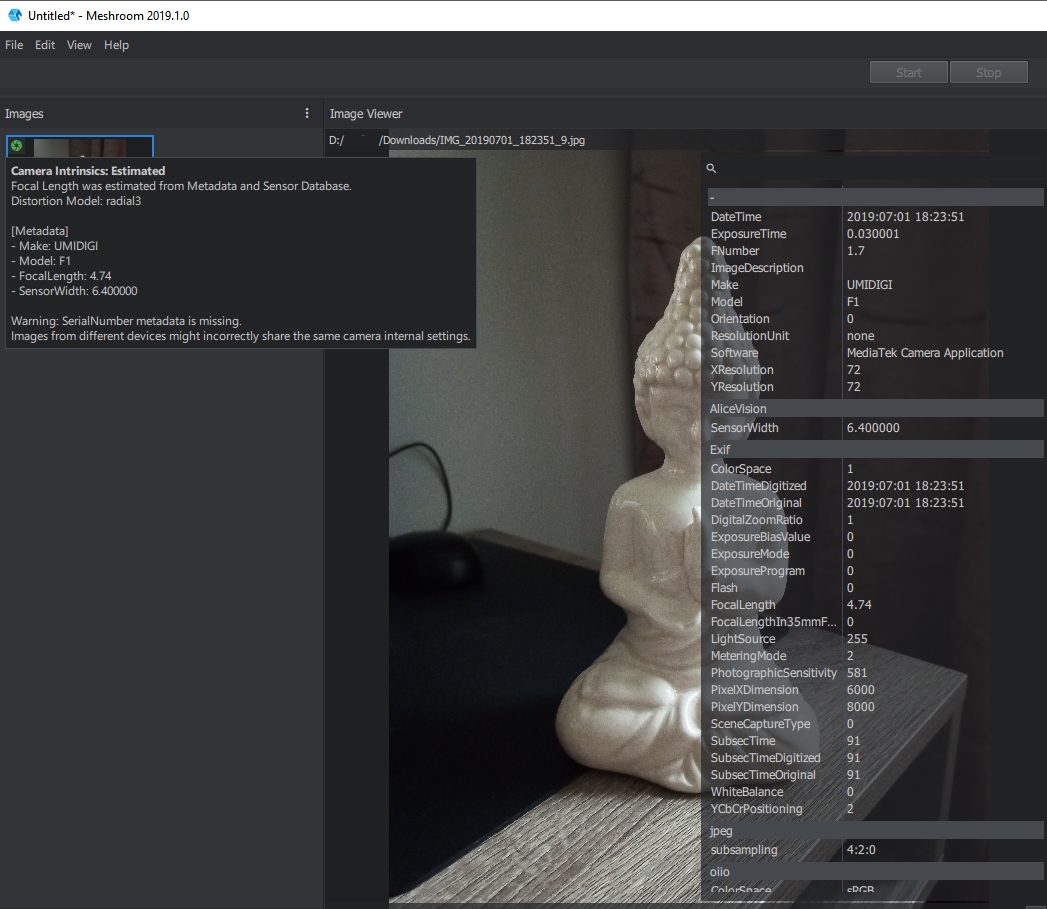Collapse the unnamed top metadata group
The height and width of the screenshot is (909, 1047).
tap(872, 196)
